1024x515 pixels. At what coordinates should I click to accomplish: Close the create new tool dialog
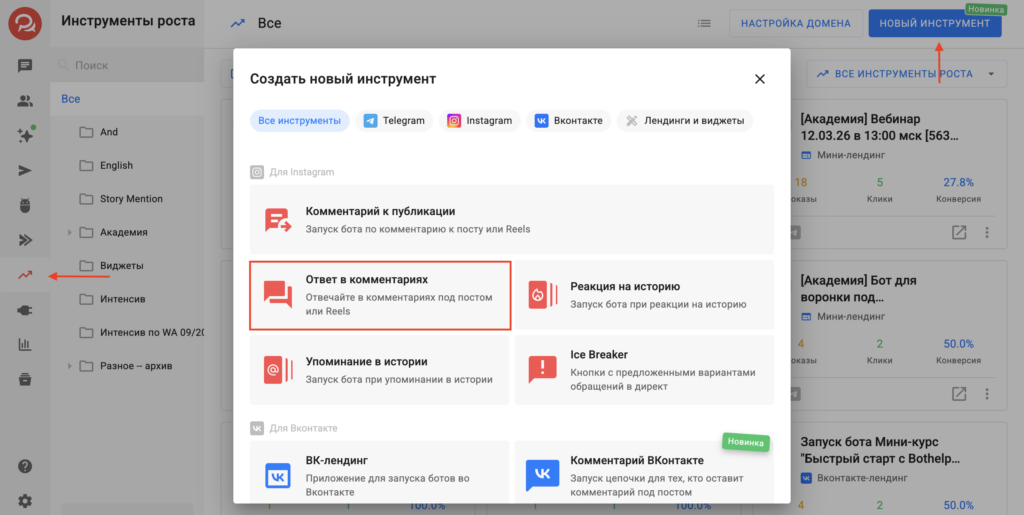pos(759,79)
